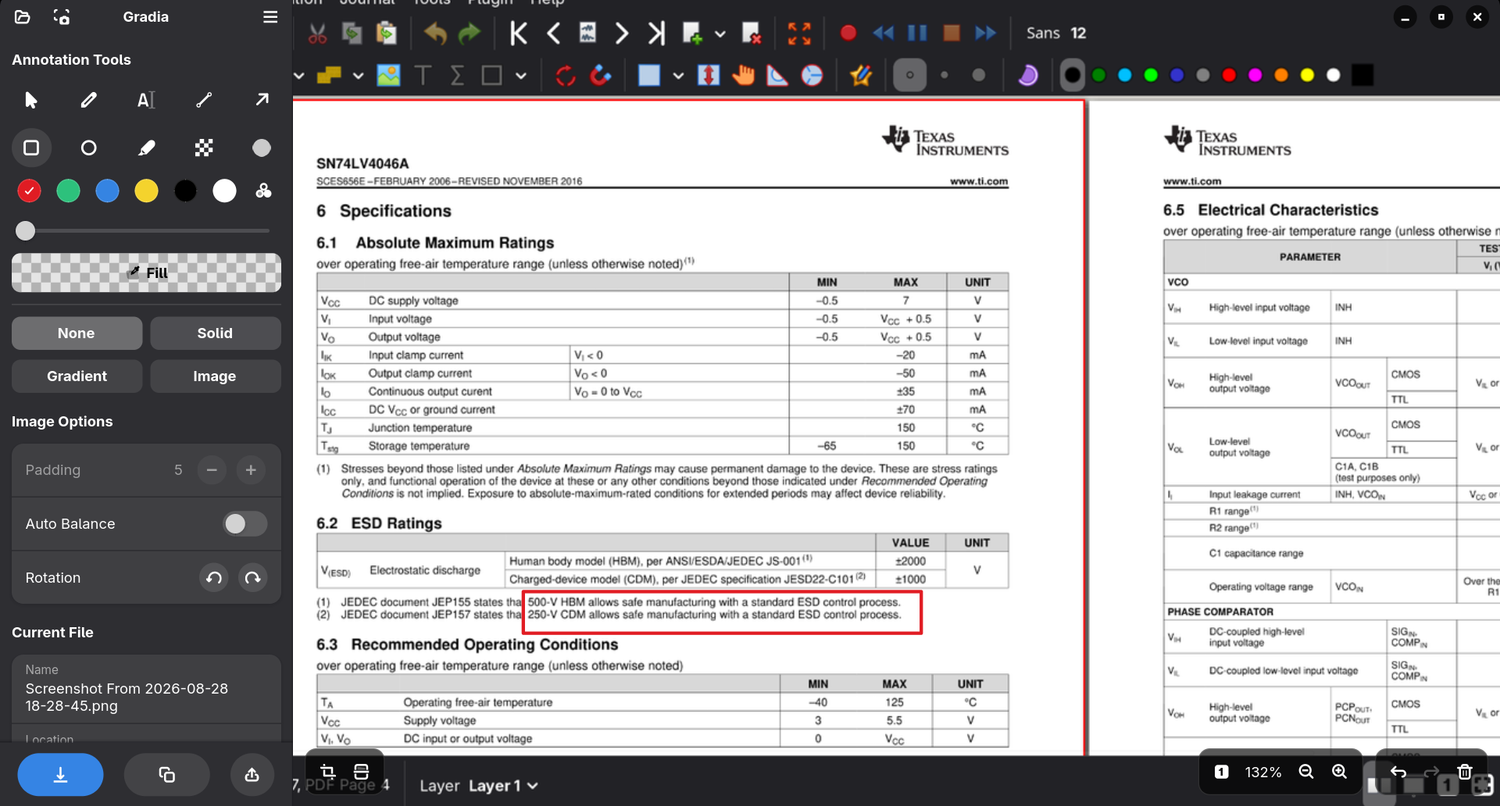Choose the pixelate censor tool
The image size is (1500, 806).
(x=204, y=148)
